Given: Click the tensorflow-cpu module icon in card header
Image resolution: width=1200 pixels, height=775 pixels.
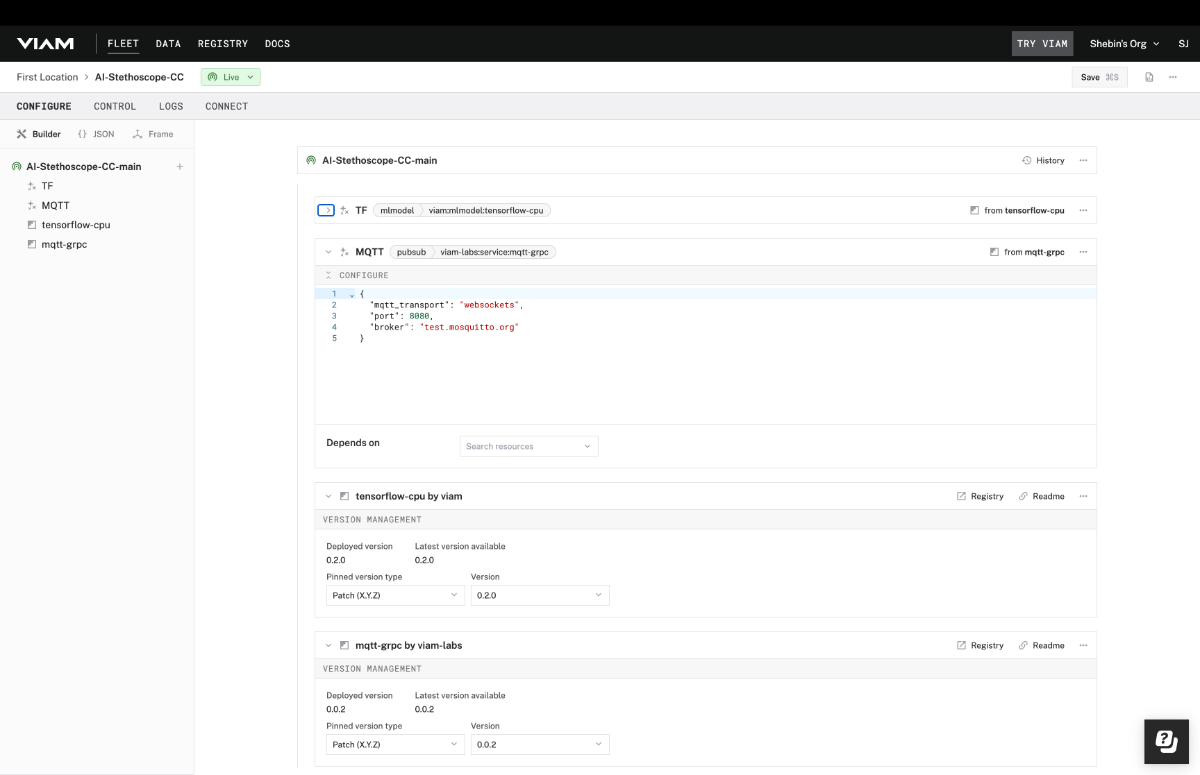Looking at the screenshot, I should pos(345,496).
